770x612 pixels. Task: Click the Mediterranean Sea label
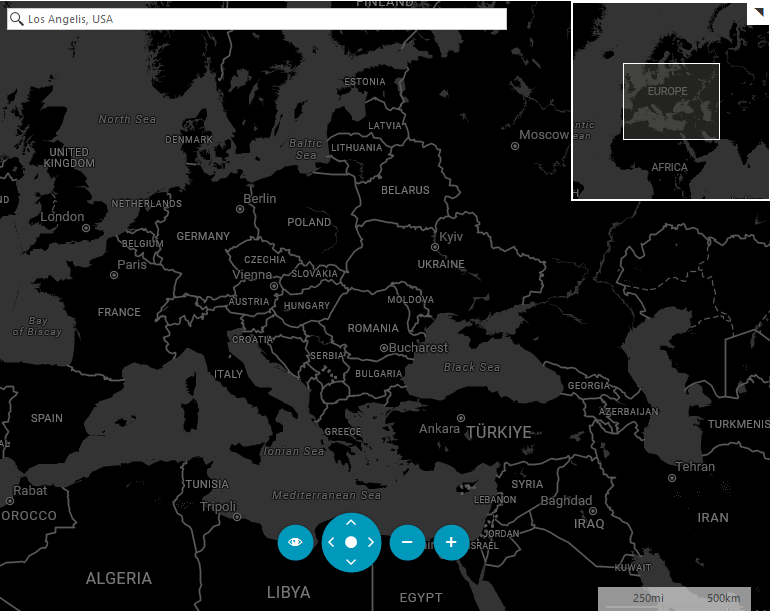(327, 495)
